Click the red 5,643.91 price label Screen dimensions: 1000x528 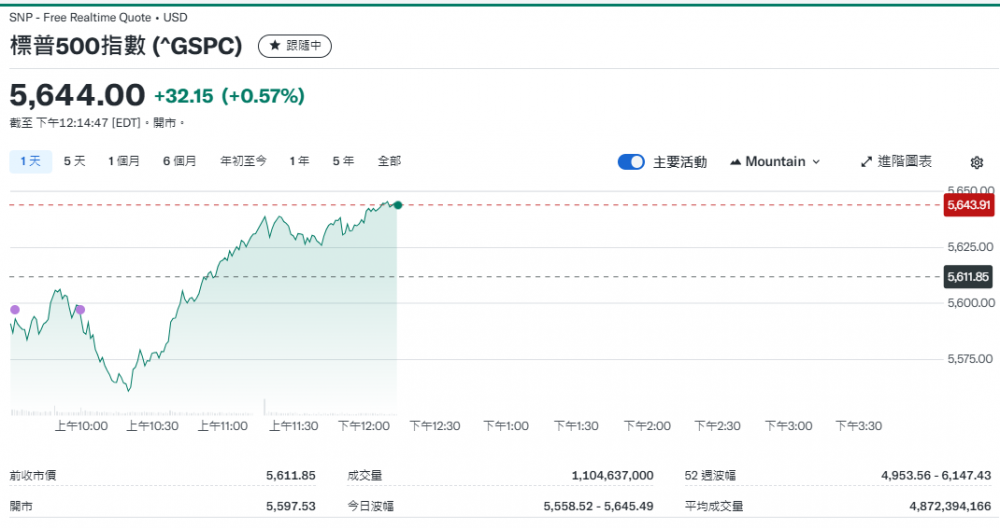click(968, 205)
